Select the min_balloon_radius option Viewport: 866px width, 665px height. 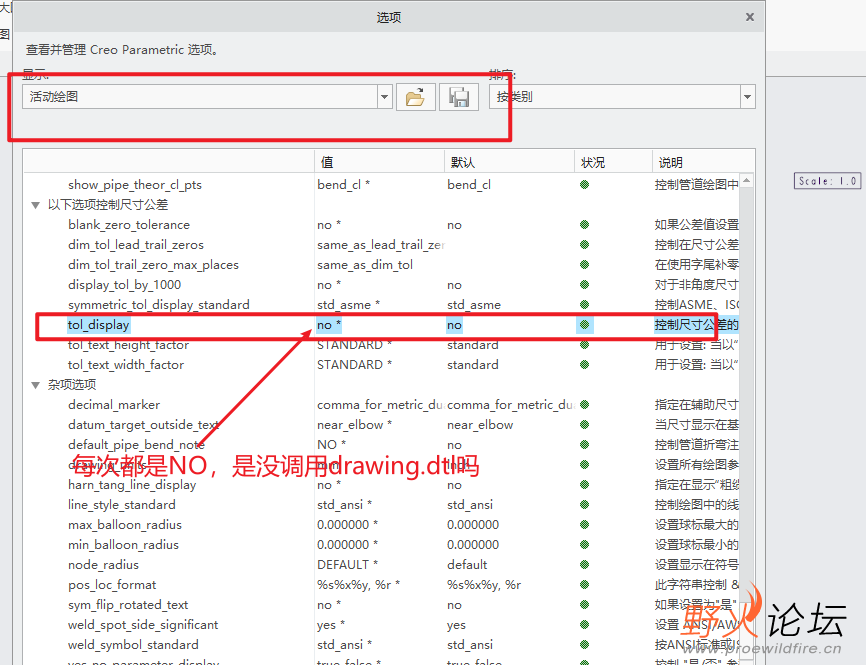123,545
